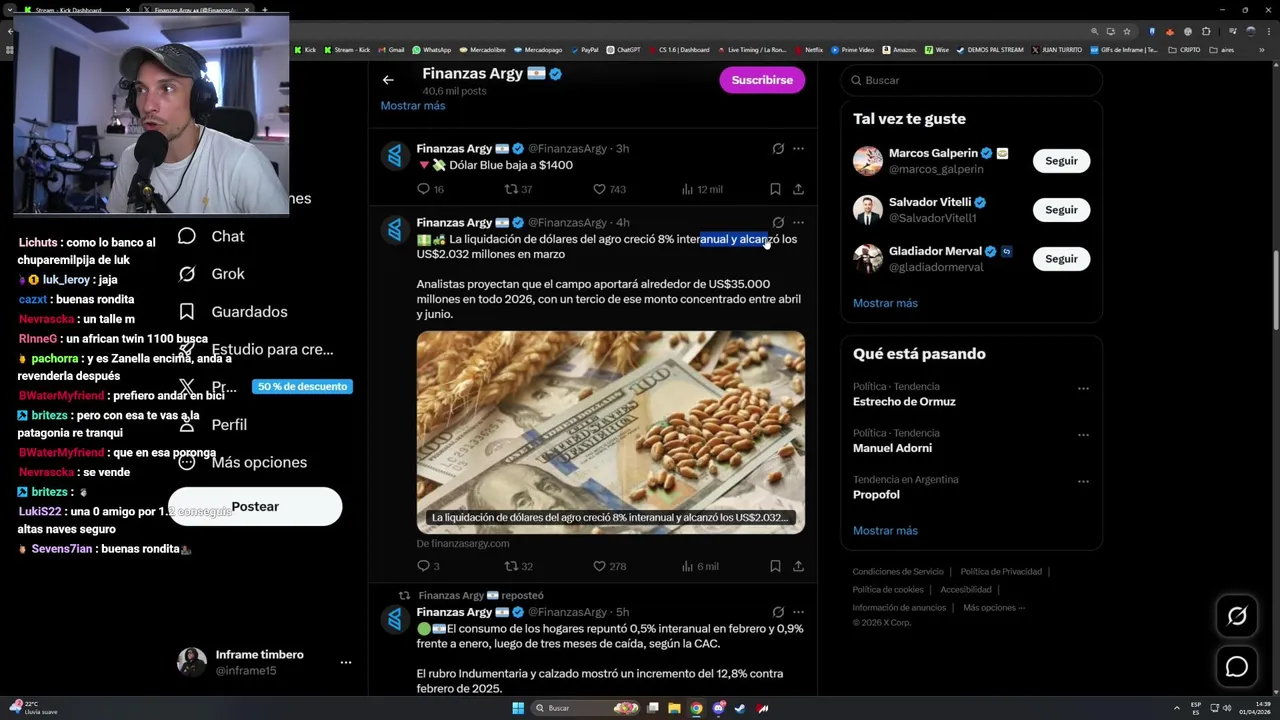Show more suggested accounts under Tal vez te guste
The height and width of the screenshot is (720, 1280).
pyautogui.click(x=885, y=303)
